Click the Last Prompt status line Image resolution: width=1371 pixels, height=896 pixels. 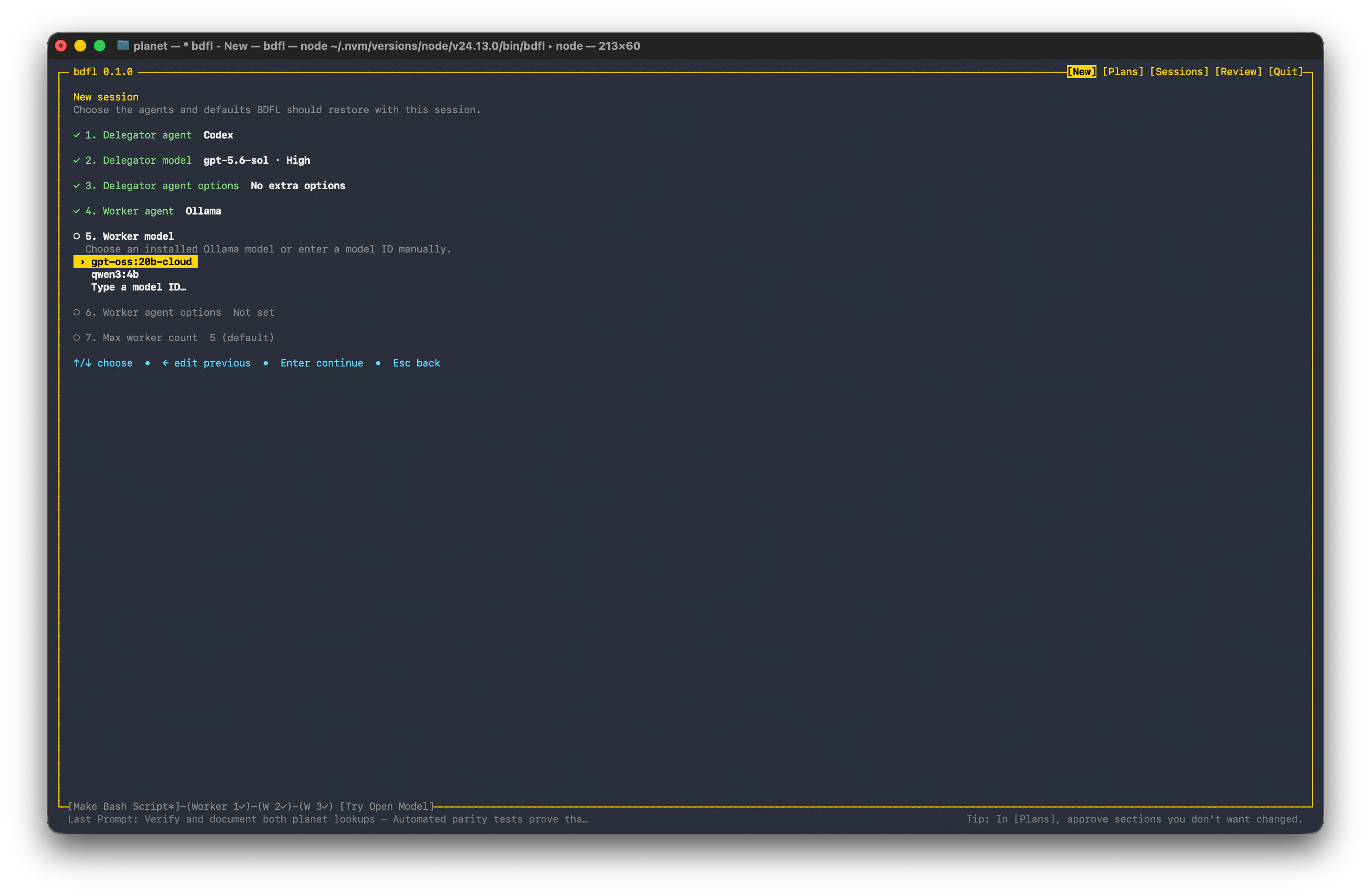click(328, 819)
